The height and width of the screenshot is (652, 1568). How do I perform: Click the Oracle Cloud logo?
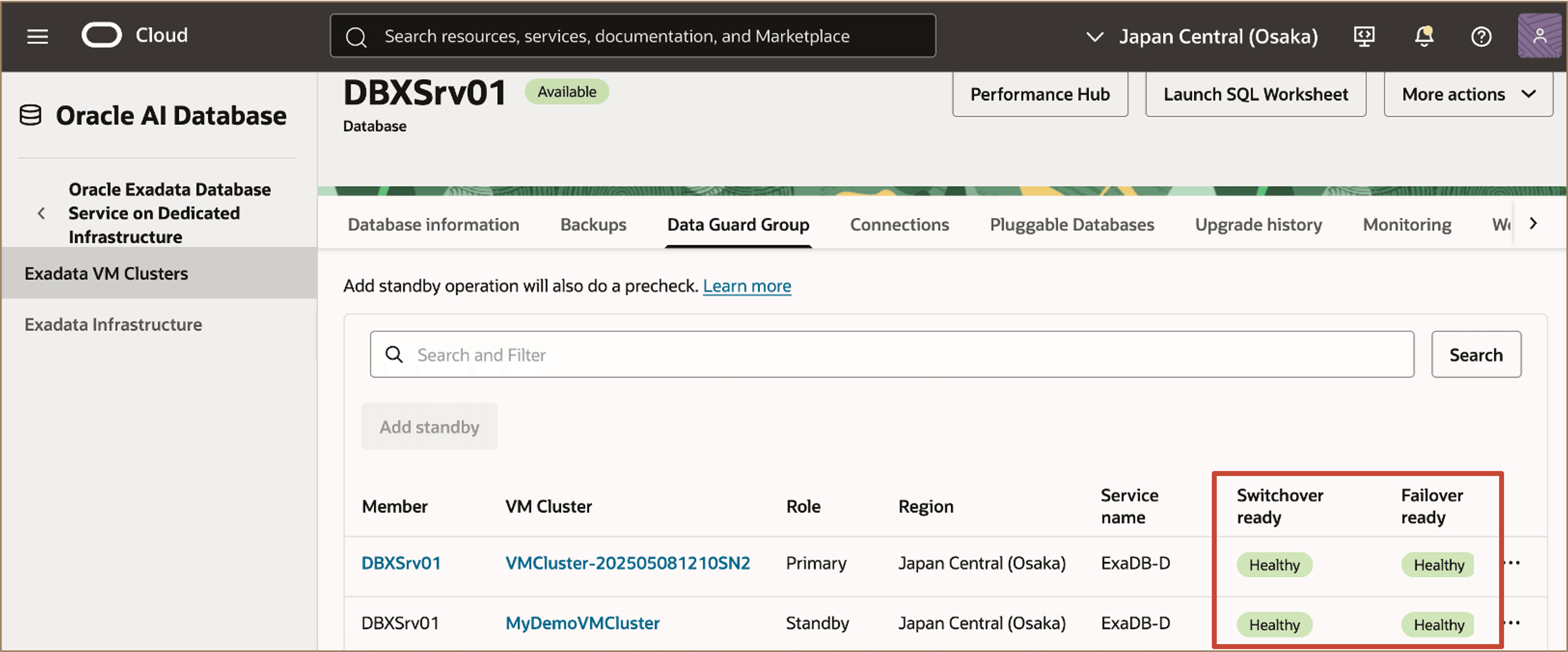click(x=102, y=35)
